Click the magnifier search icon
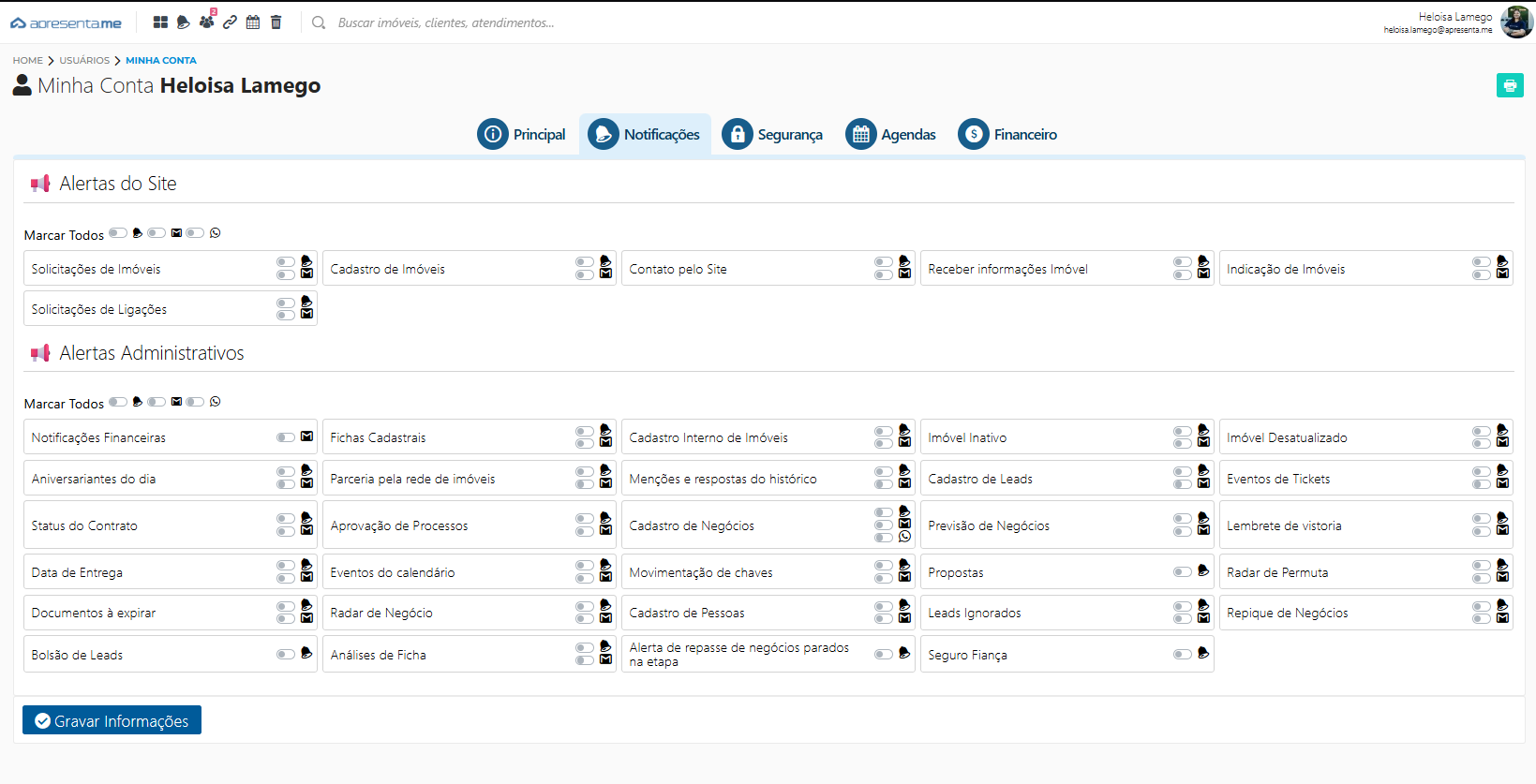 tap(319, 22)
